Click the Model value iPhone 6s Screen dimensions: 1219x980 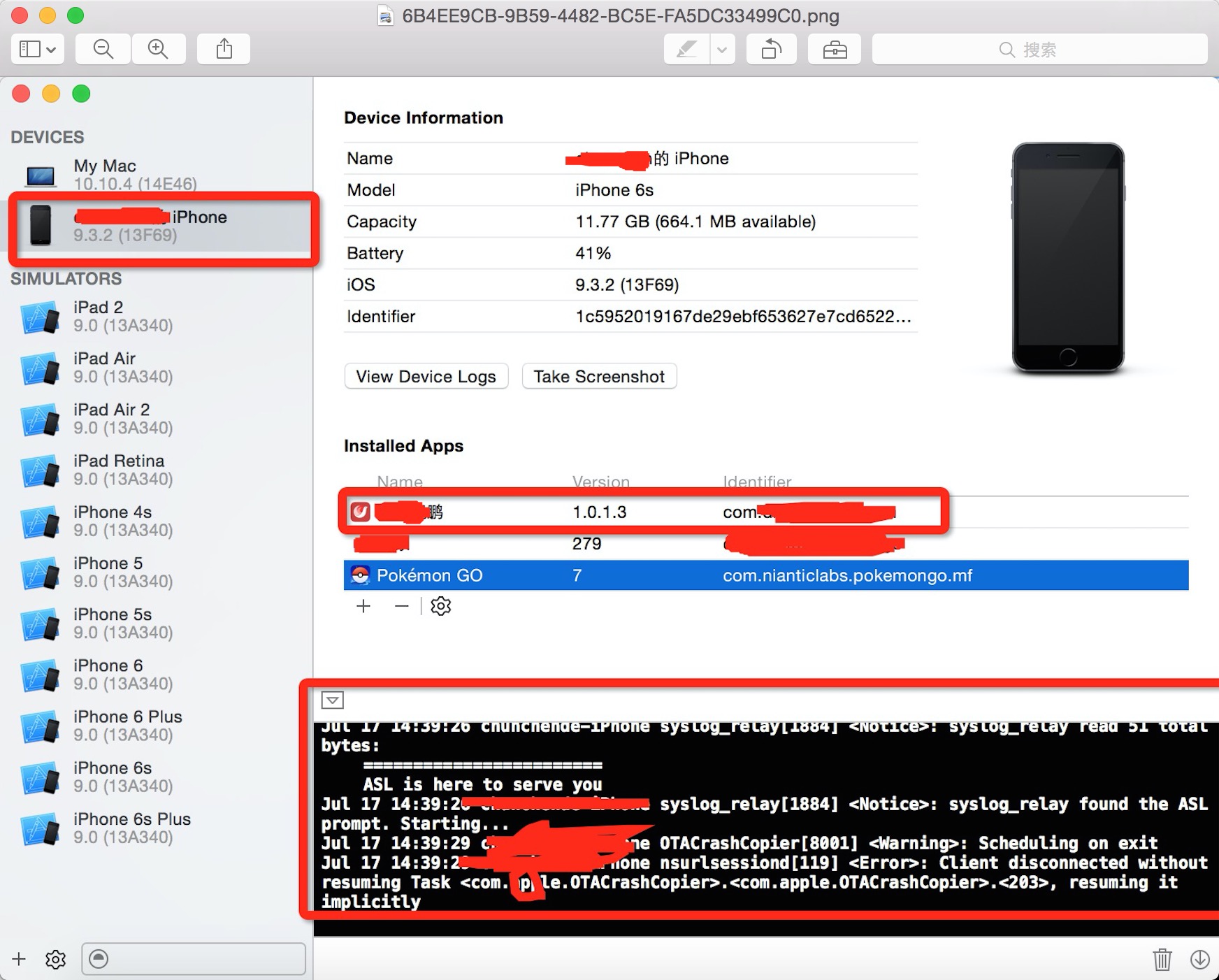pyautogui.click(x=614, y=190)
